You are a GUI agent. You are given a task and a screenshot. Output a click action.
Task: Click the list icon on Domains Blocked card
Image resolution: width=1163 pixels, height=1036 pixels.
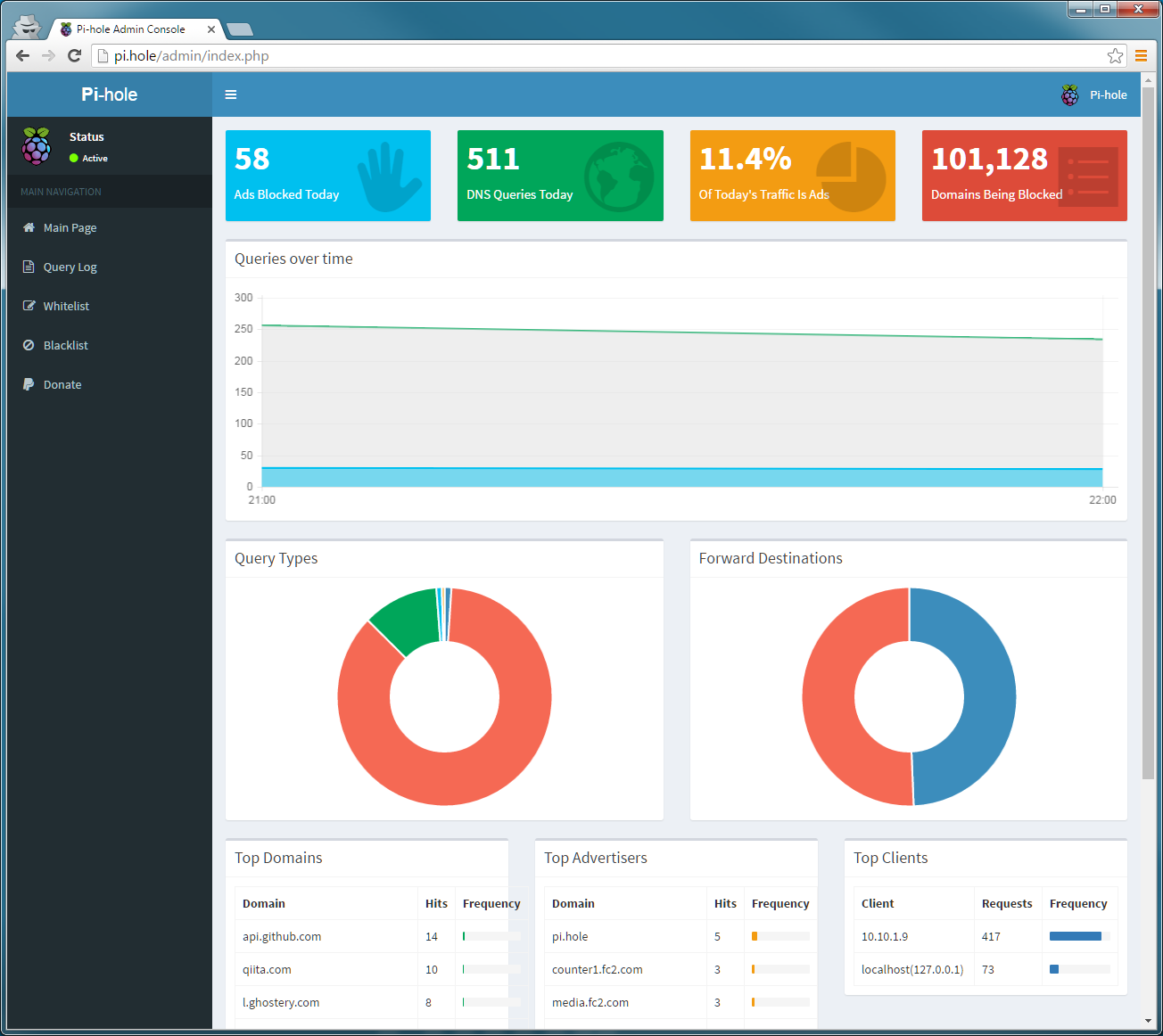click(1088, 177)
